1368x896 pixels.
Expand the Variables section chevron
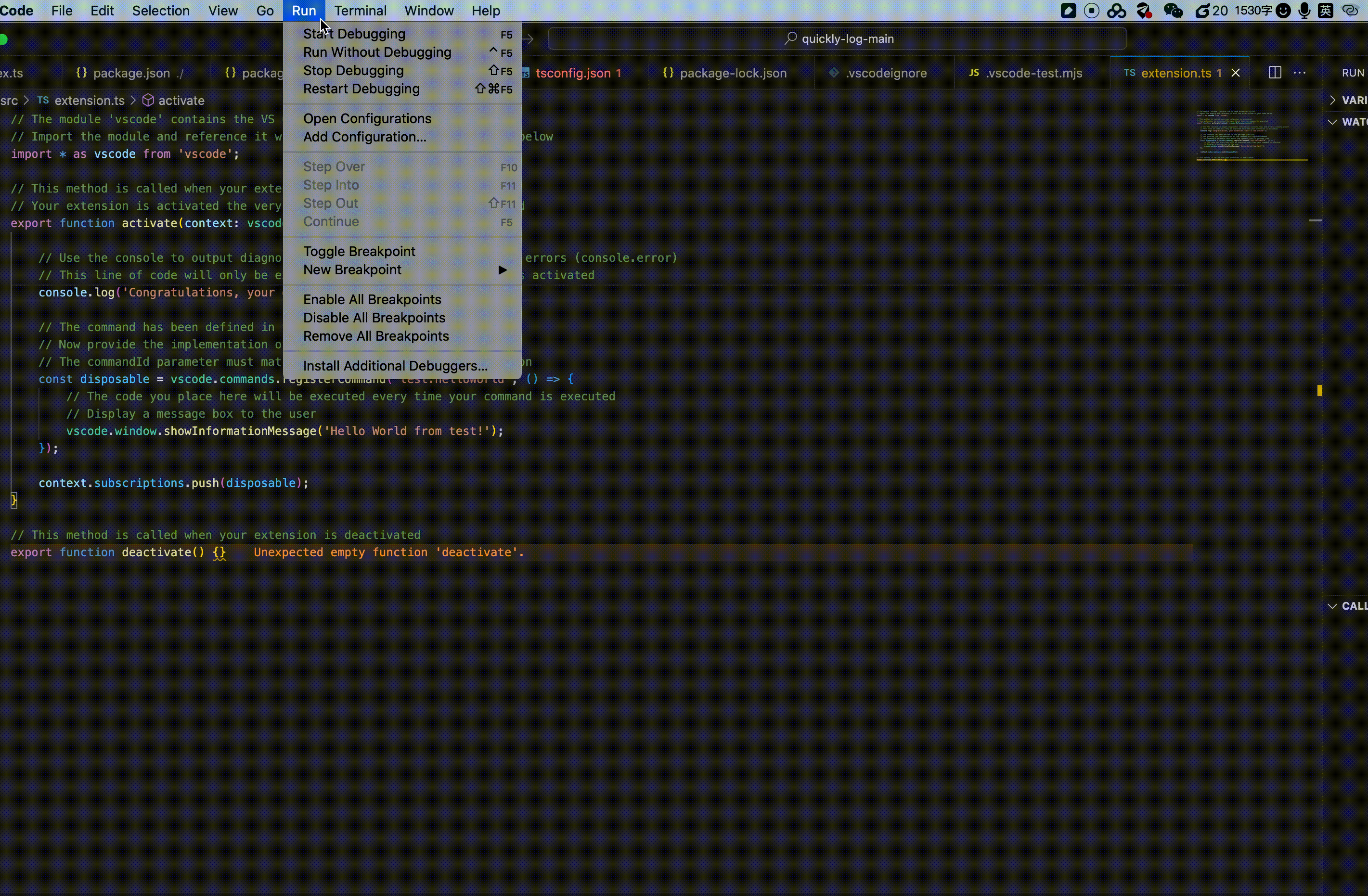(x=1332, y=100)
